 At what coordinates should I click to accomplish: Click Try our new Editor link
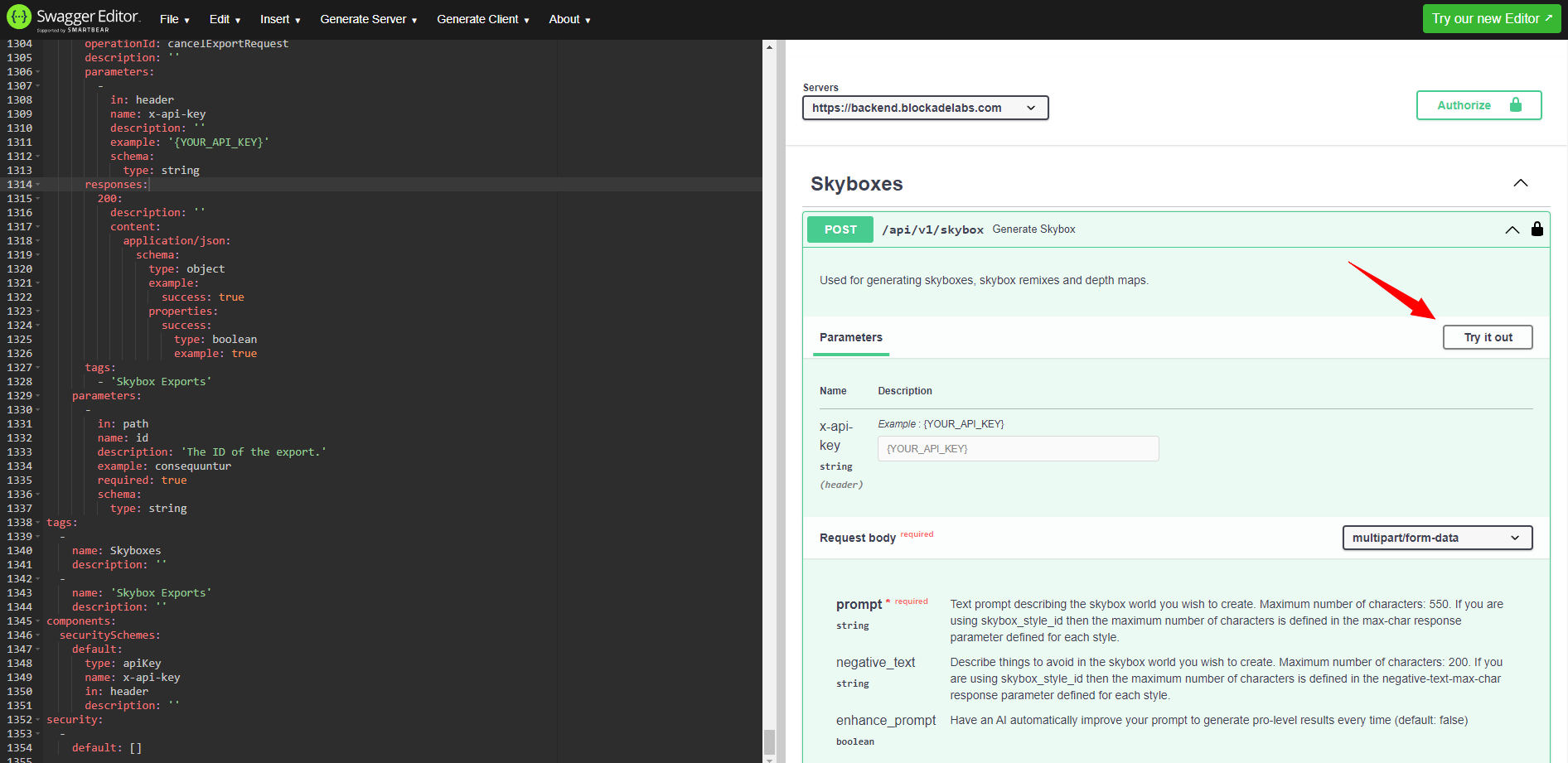(1491, 19)
